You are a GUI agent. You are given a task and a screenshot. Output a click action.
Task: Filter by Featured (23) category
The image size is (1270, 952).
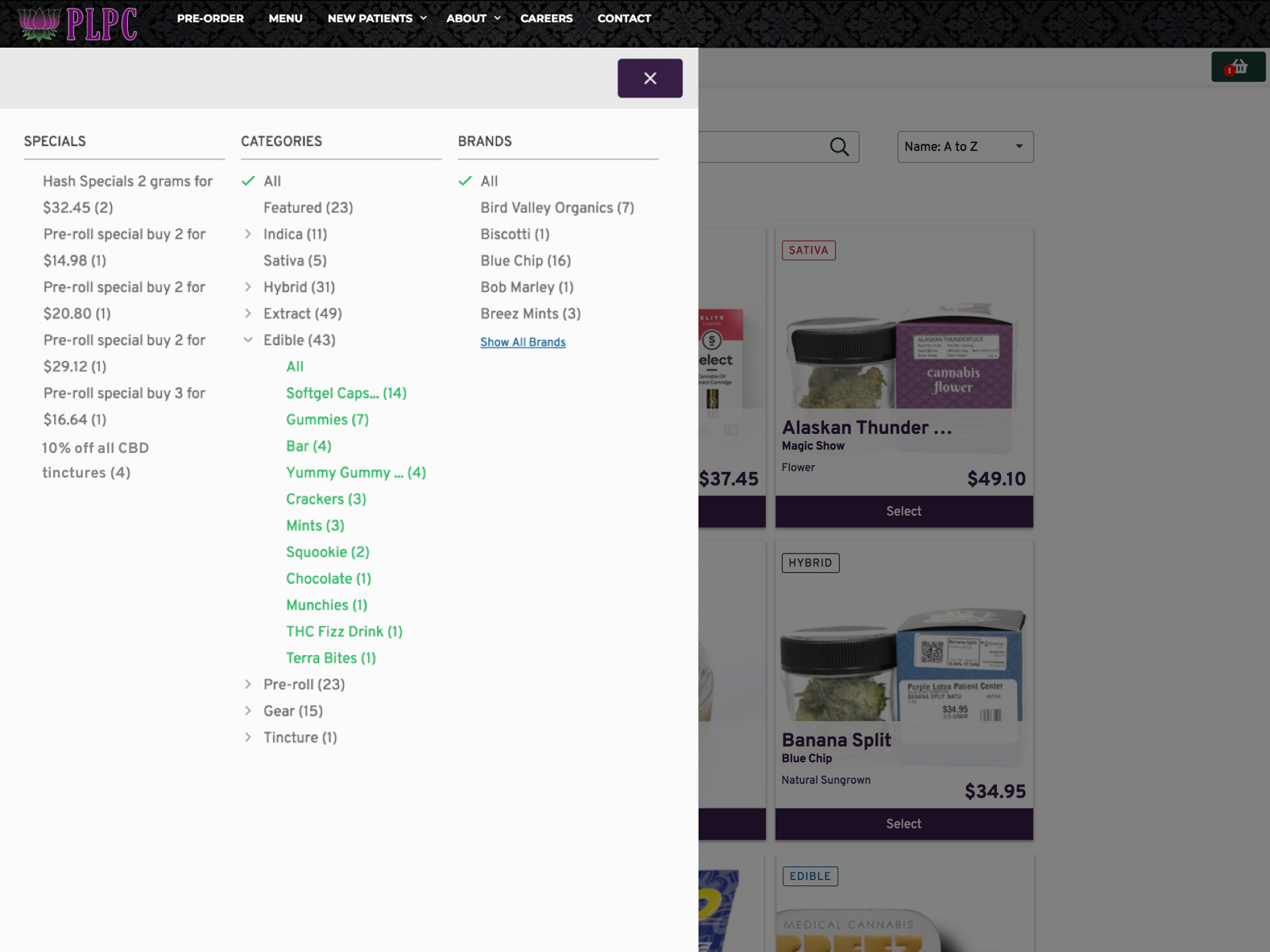pyautogui.click(x=308, y=208)
